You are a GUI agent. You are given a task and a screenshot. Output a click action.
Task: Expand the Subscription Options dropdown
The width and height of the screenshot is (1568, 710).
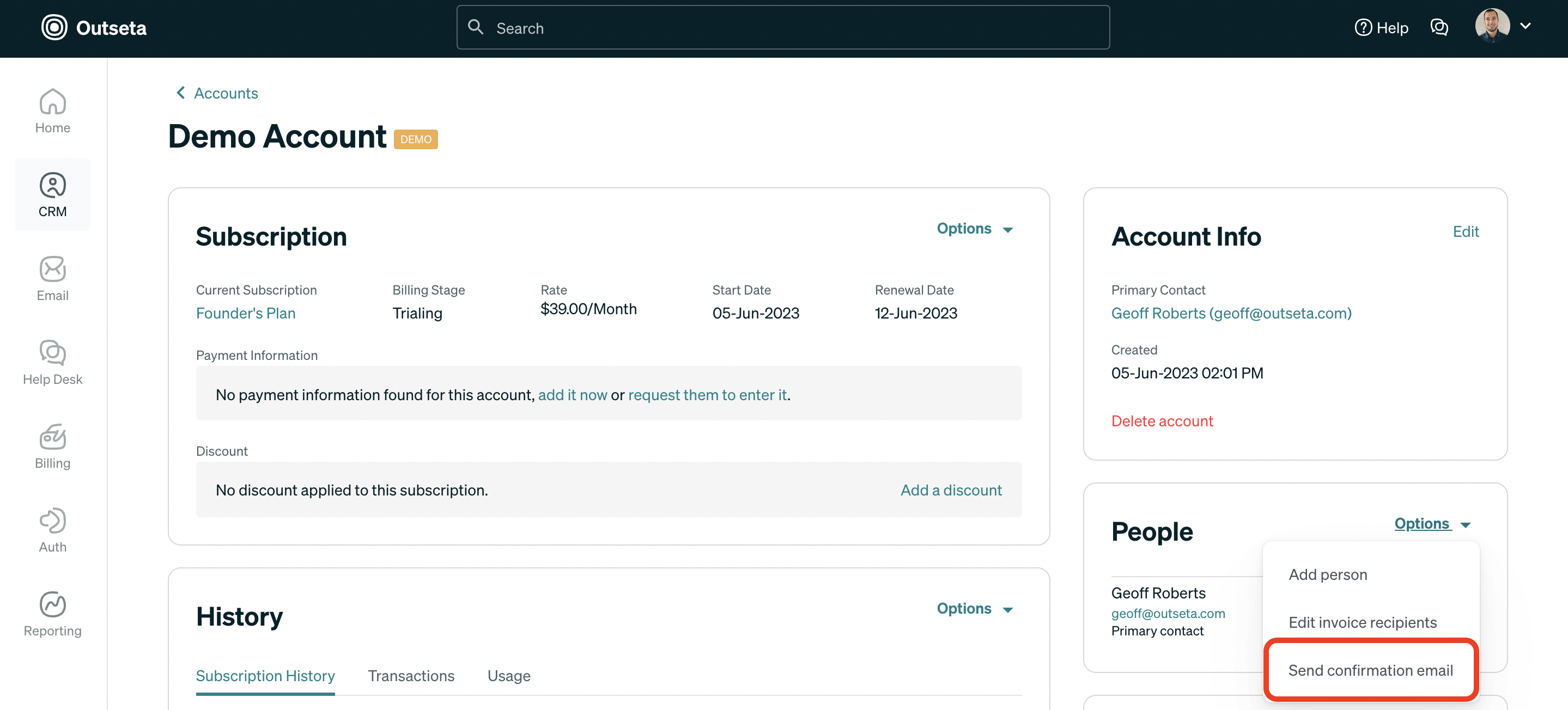974,229
